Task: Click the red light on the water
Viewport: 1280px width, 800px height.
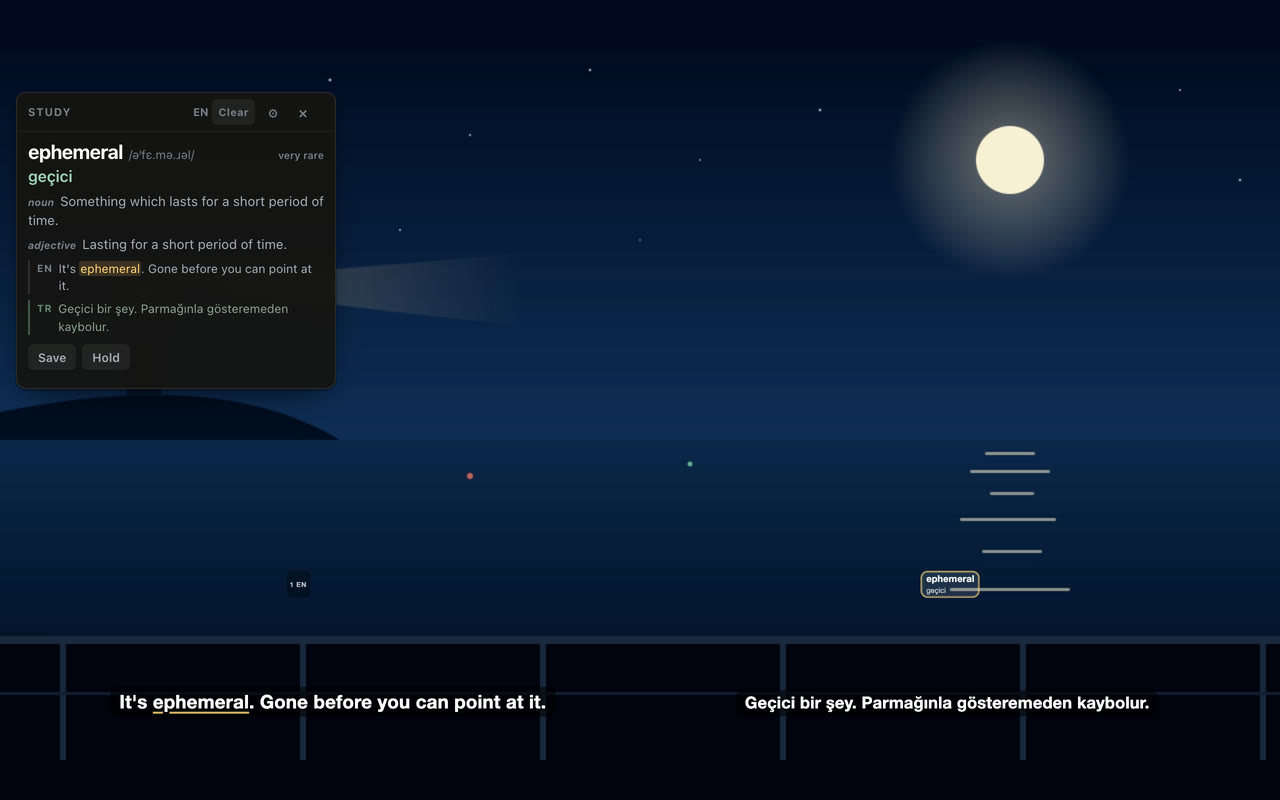Action: click(470, 476)
